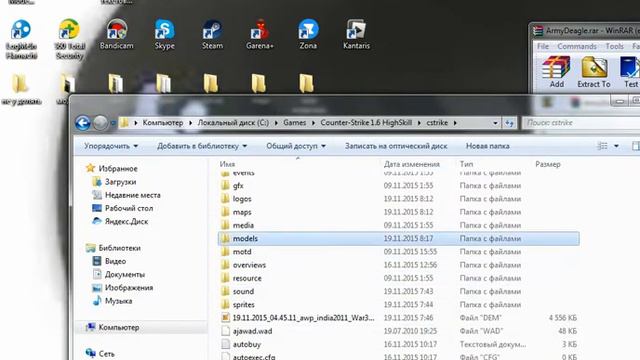
Task: Click the Explorer forward arrow button
Action: tap(100, 123)
